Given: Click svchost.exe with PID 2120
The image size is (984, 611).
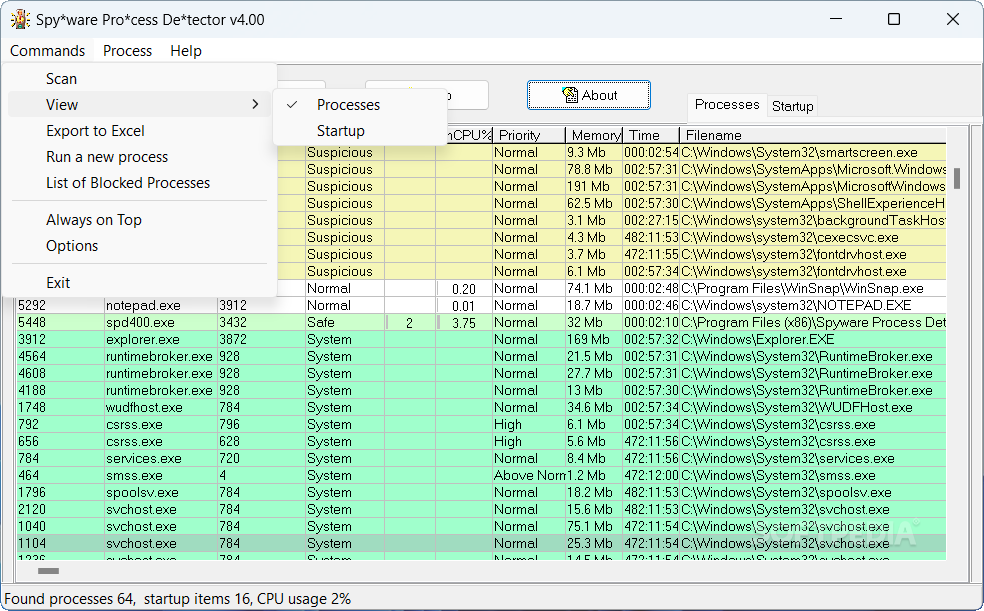Looking at the screenshot, I should click(481, 509).
